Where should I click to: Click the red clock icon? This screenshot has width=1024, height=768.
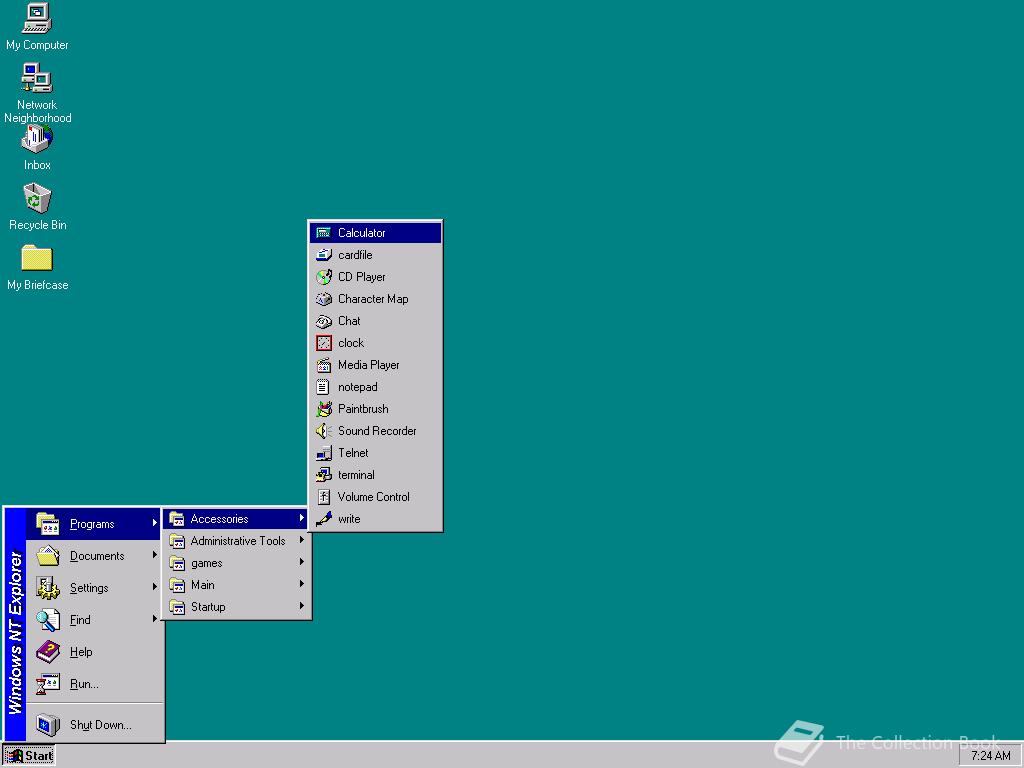tap(324, 343)
